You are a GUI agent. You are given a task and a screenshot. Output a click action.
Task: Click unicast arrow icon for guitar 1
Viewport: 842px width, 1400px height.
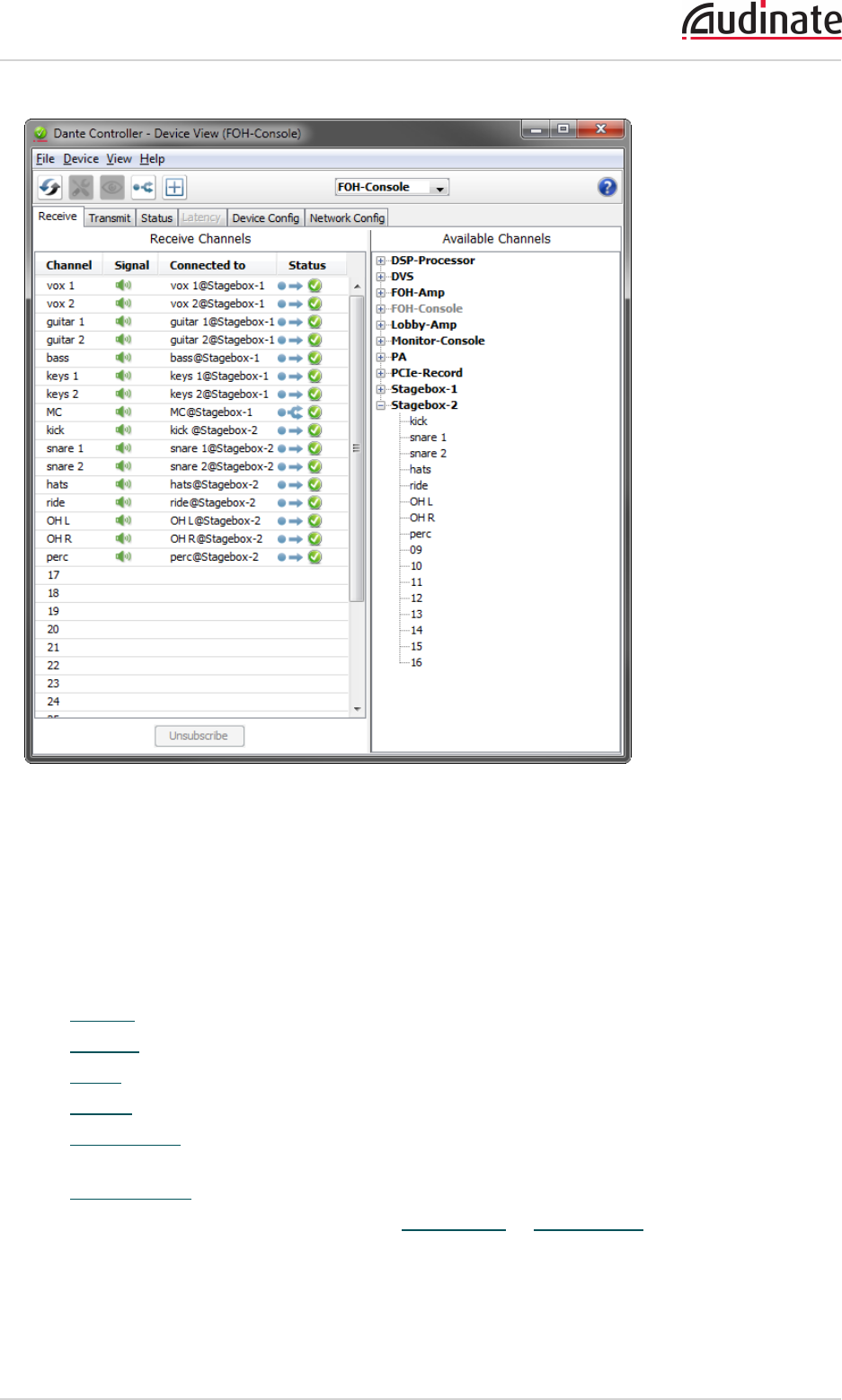pos(290,322)
